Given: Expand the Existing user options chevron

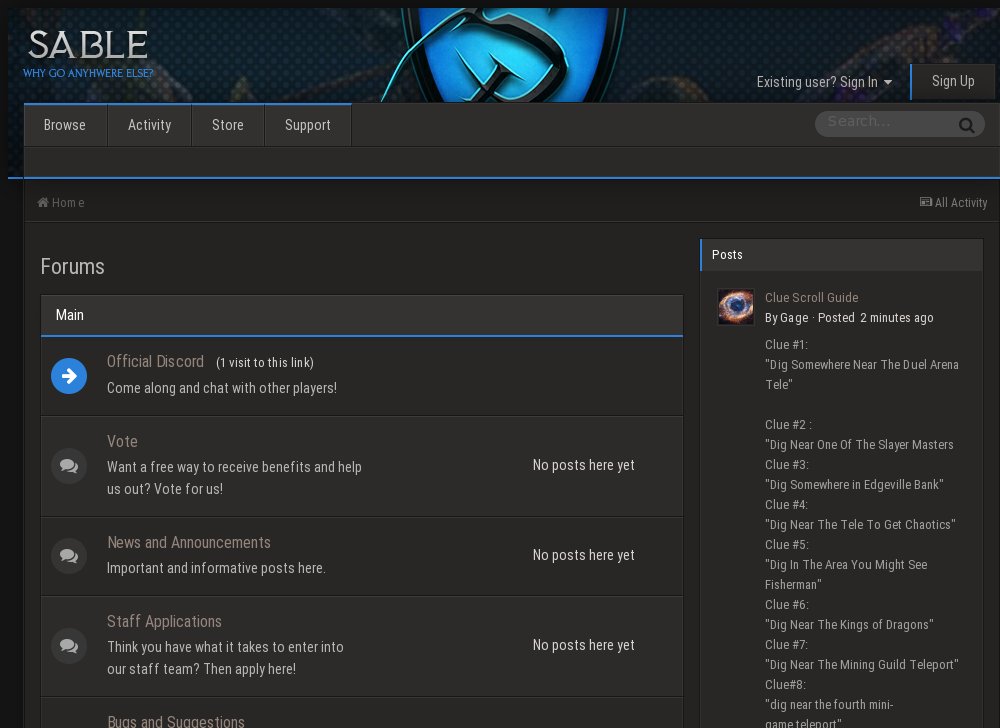Looking at the screenshot, I should [x=888, y=84].
